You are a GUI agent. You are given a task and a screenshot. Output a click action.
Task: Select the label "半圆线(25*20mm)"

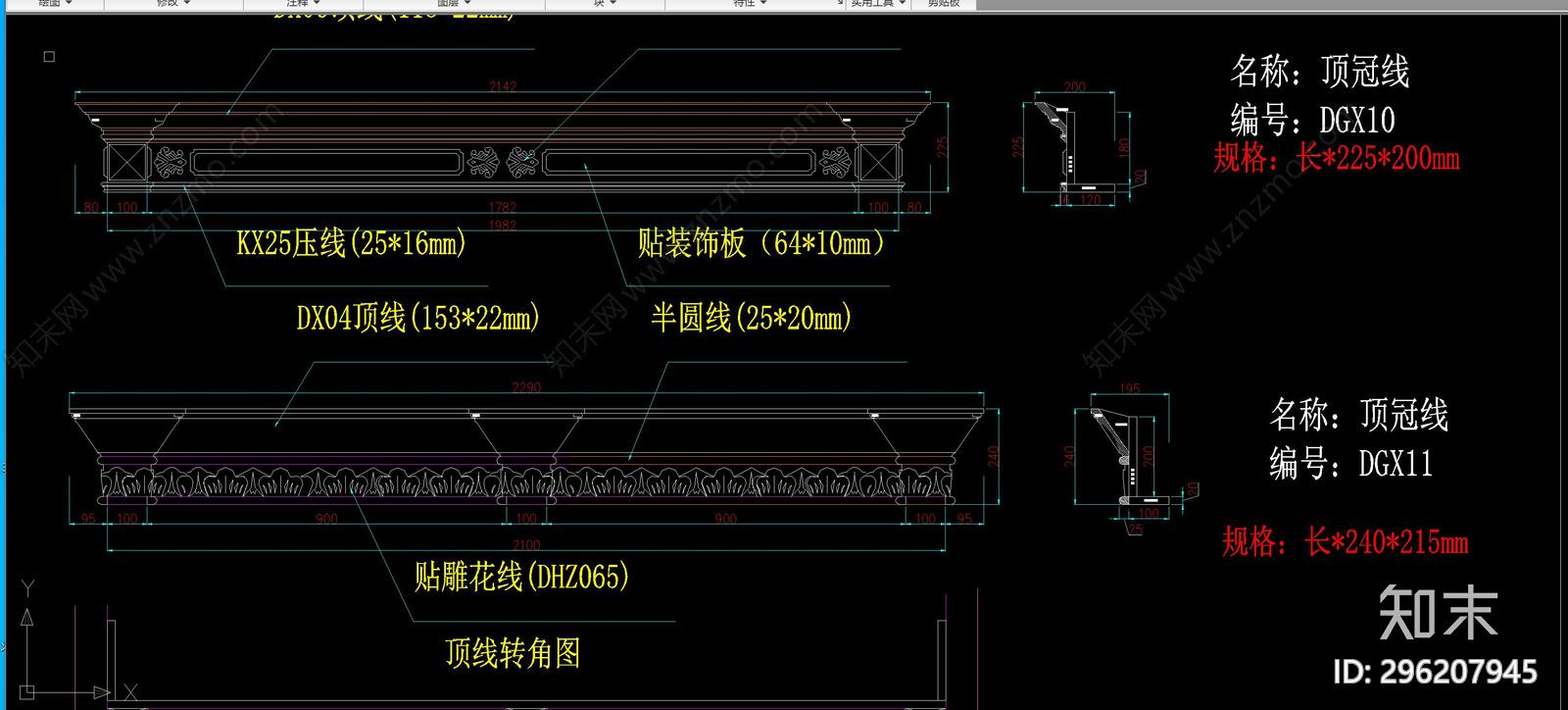(x=751, y=317)
